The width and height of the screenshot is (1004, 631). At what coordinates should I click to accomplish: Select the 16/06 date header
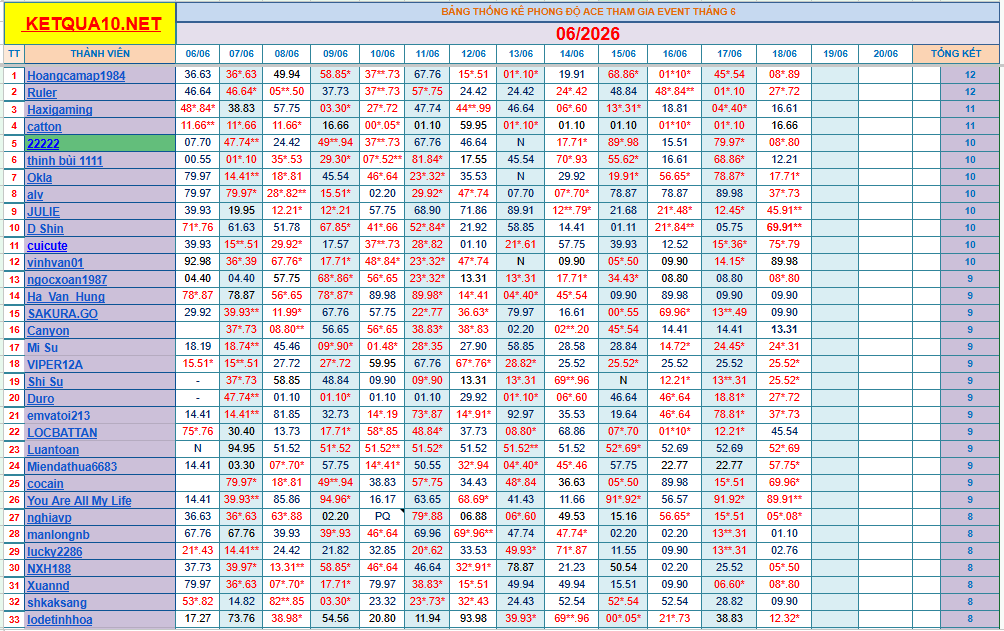tap(674, 54)
